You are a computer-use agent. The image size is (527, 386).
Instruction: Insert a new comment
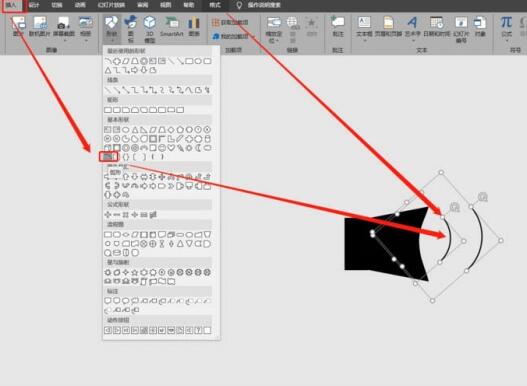(338, 27)
